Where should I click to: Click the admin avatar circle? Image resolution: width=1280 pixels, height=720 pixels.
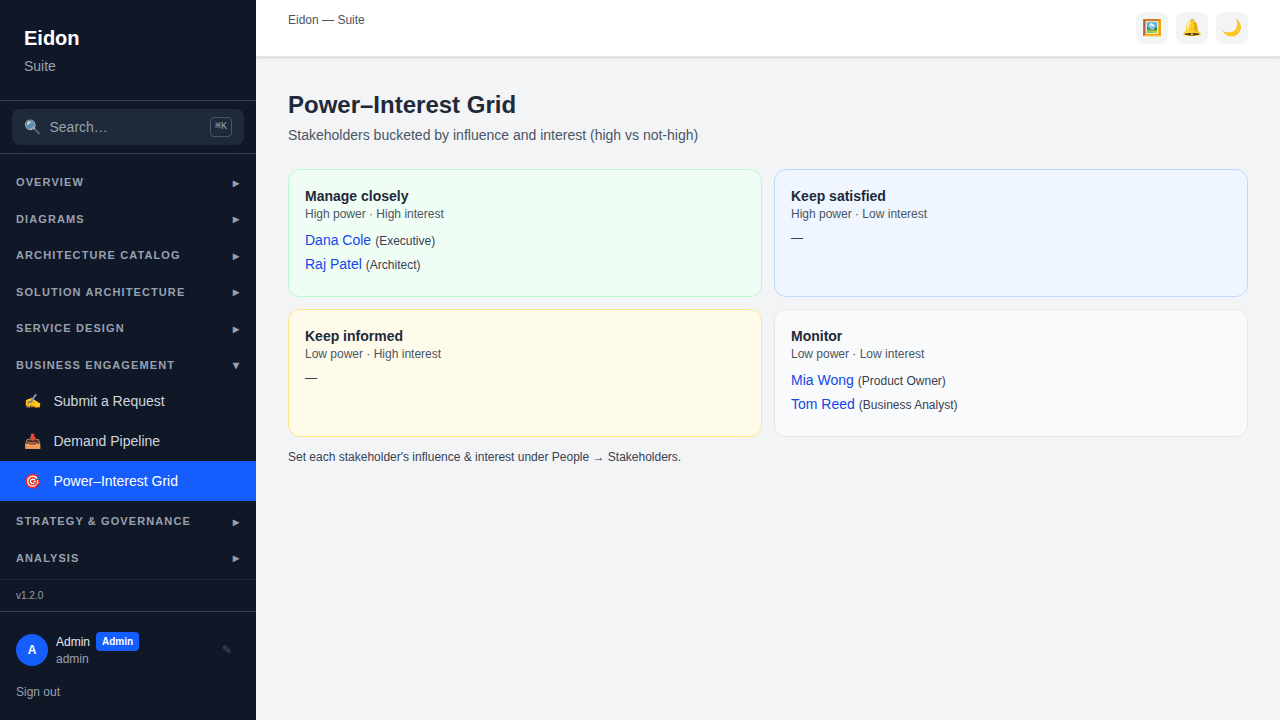click(x=32, y=650)
